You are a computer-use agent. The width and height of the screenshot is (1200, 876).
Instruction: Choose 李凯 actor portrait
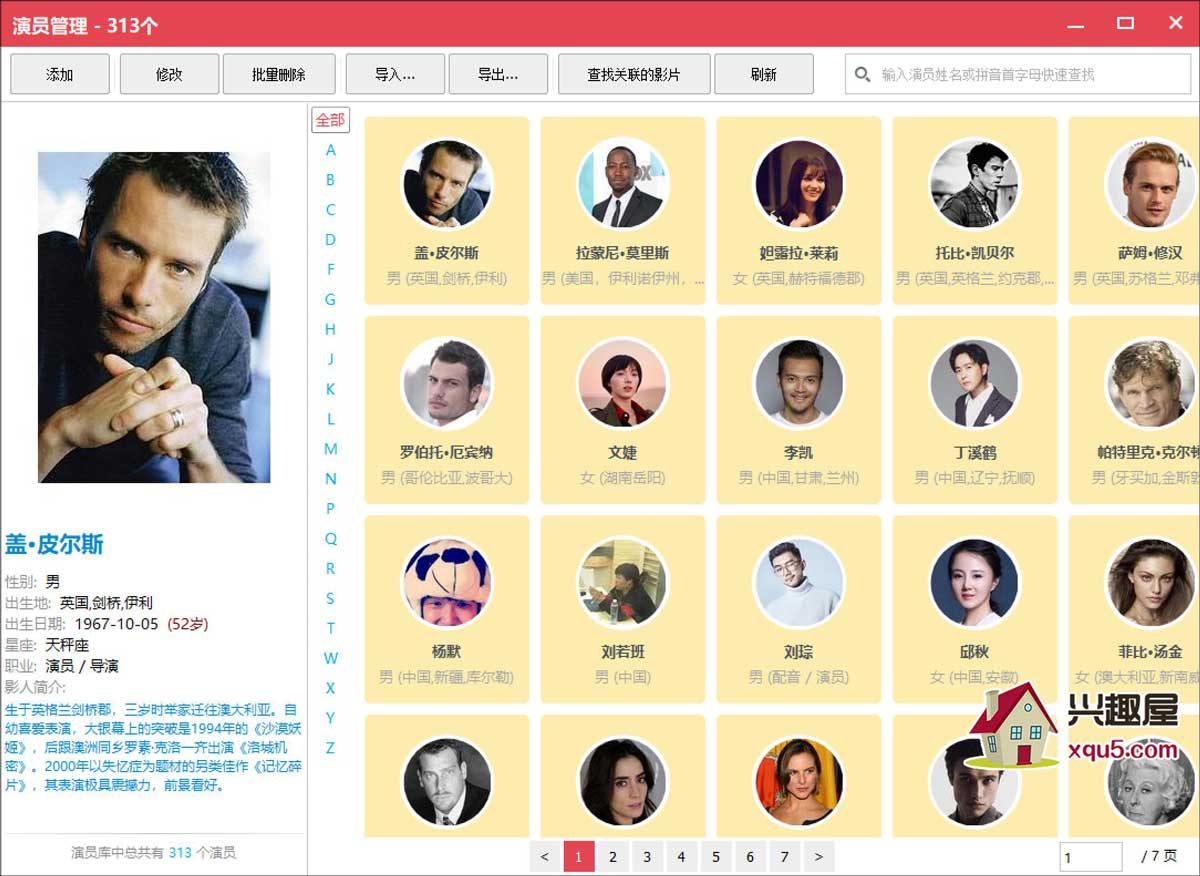[x=798, y=383]
